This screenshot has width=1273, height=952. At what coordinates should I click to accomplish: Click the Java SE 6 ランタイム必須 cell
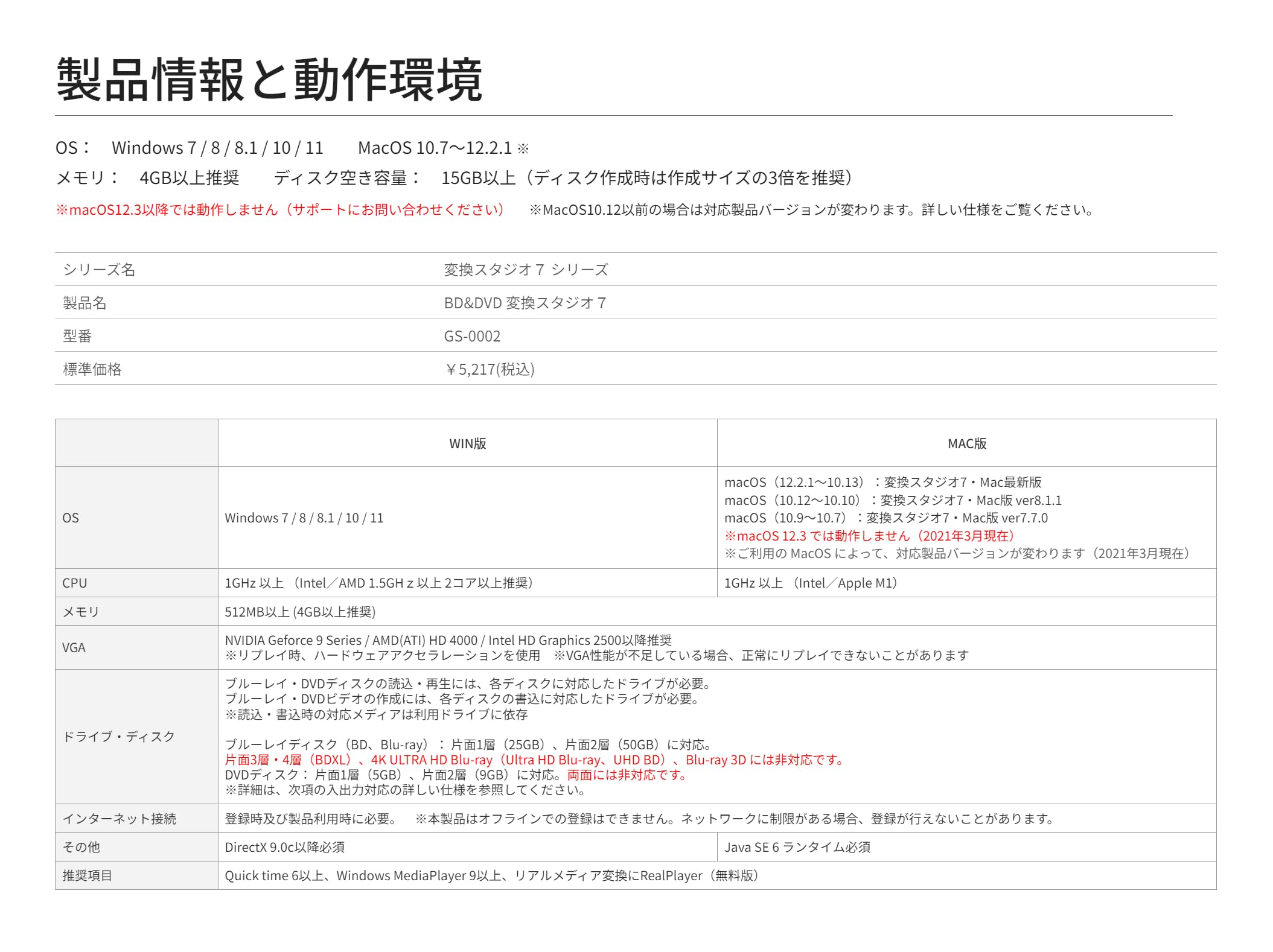797,847
